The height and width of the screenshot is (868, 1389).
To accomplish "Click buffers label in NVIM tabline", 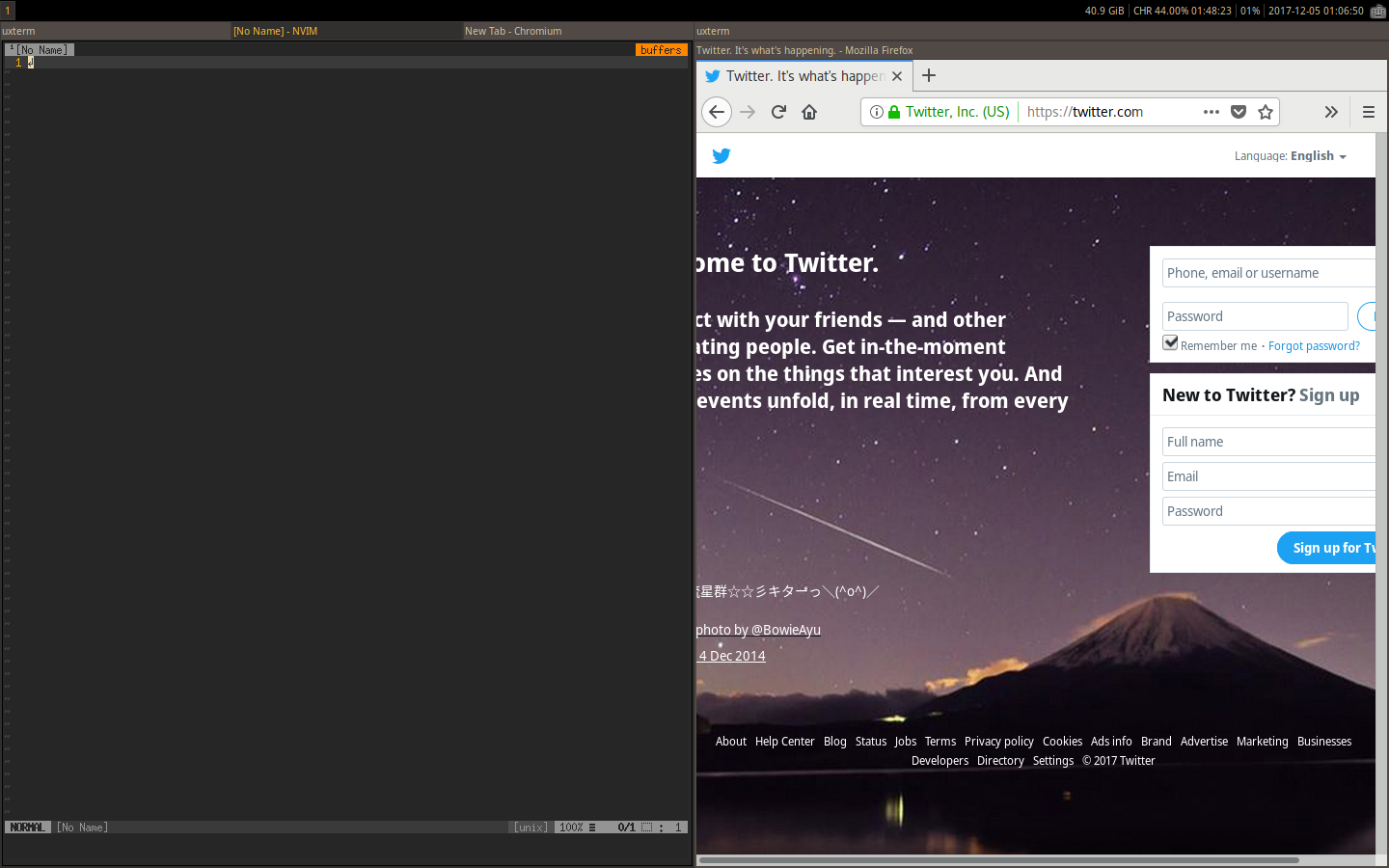I will pos(661,50).
